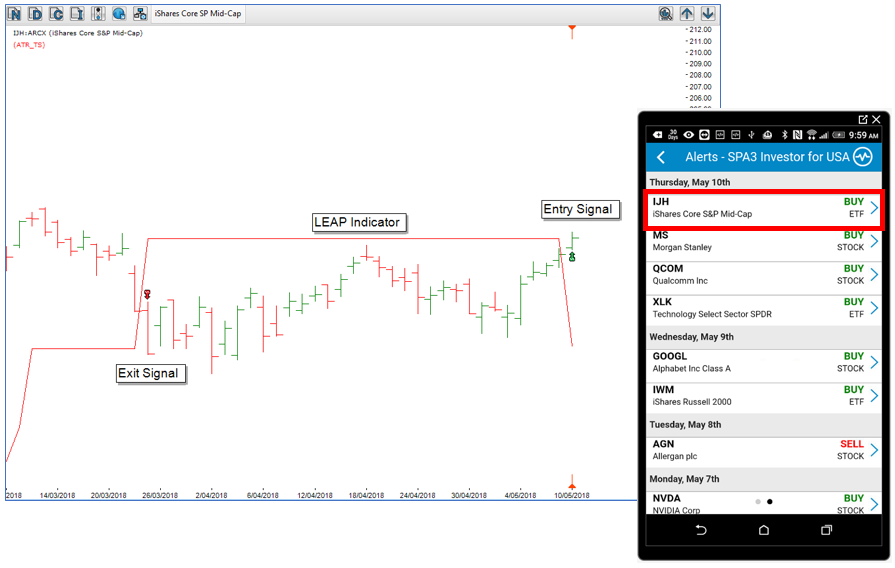This screenshot has height=568, width=895.
Task: Open the GOOGL Alphabet row chevron
Action: point(874,362)
